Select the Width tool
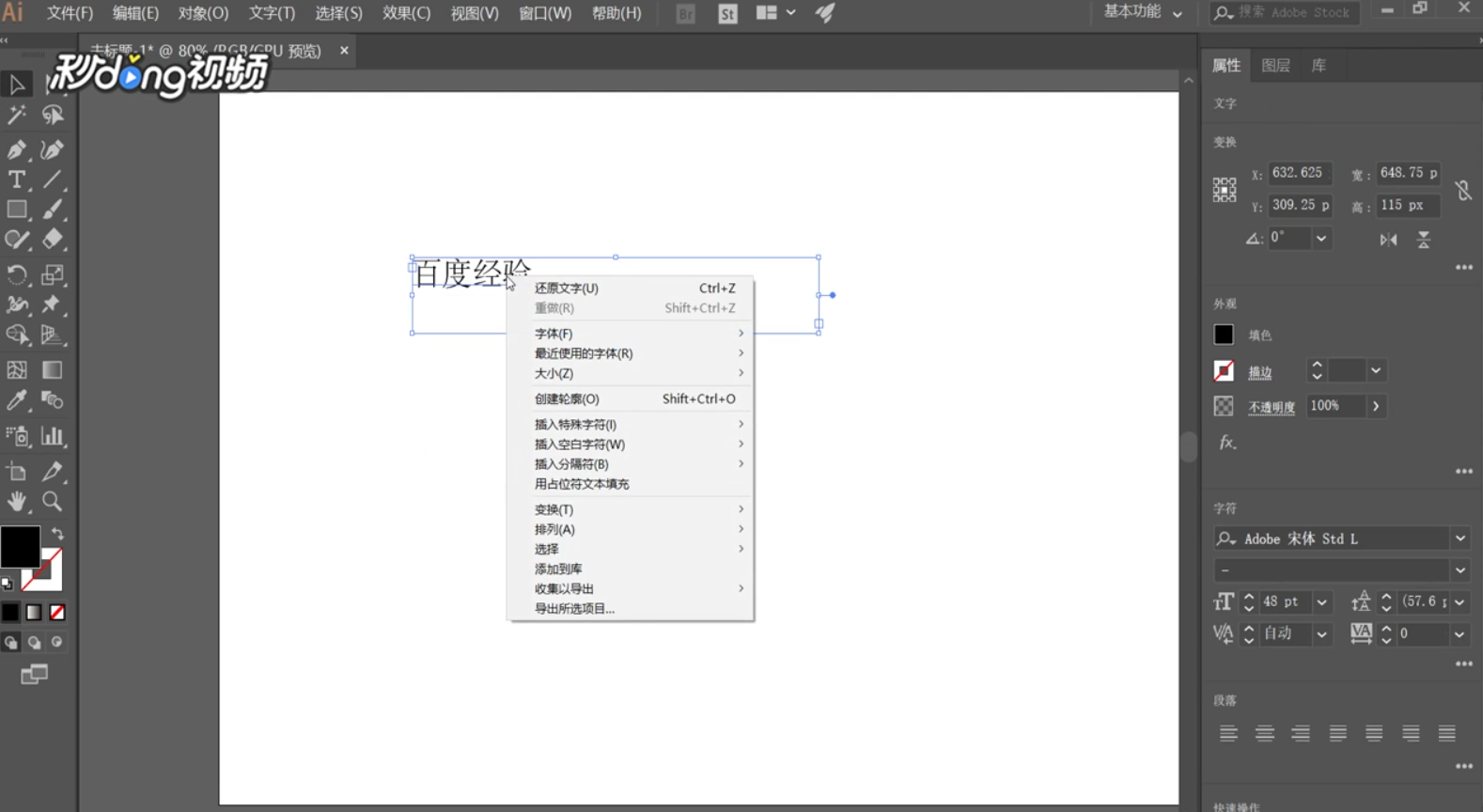This screenshot has width=1483, height=812. coord(17,304)
